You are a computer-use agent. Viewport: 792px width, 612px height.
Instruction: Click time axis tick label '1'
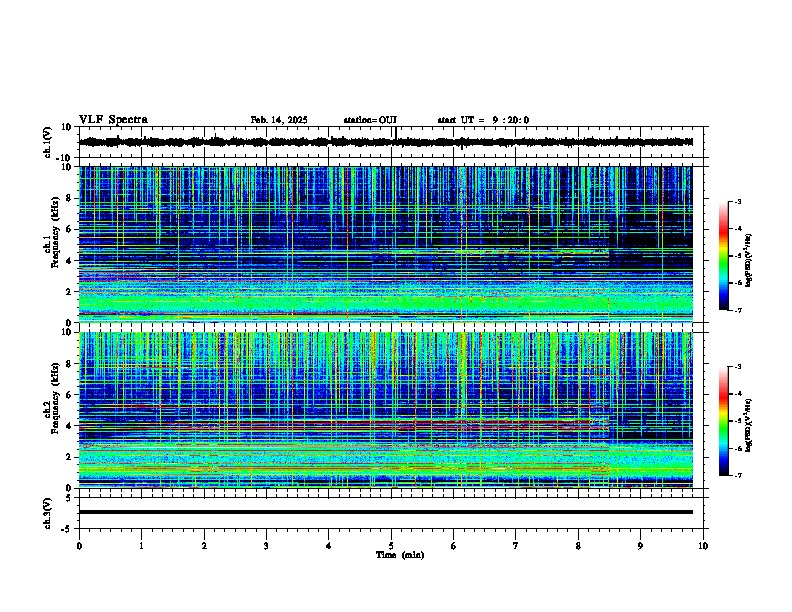(x=141, y=546)
